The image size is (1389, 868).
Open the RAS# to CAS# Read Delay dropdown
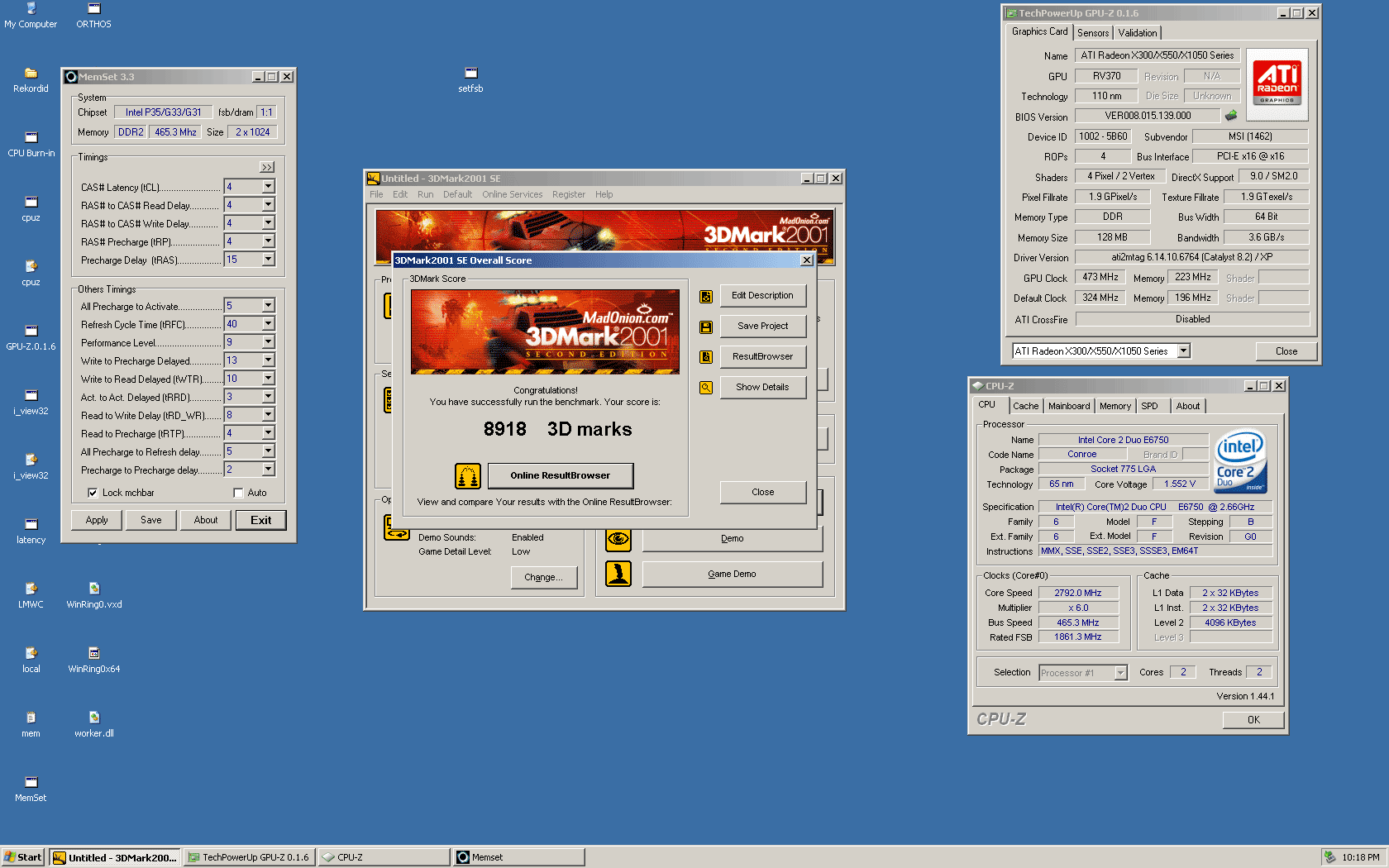coord(268,205)
